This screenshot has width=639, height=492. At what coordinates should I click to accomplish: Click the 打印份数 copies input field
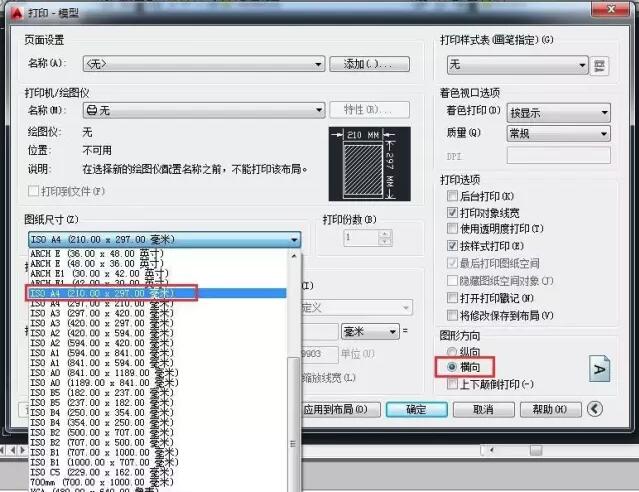[361, 238]
